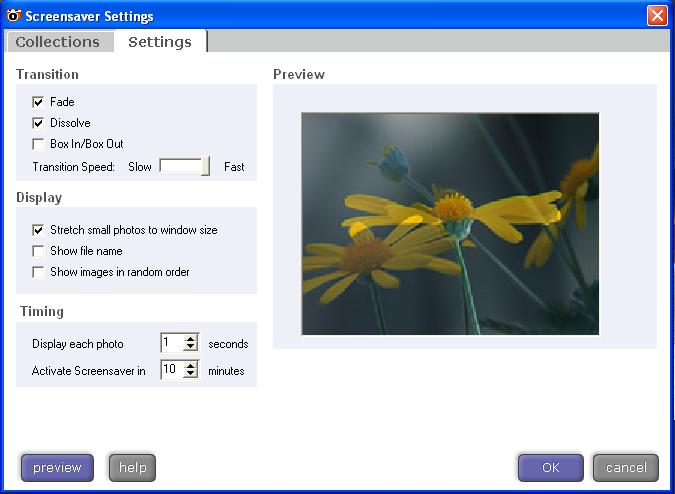675x494 pixels.
Task: Click the Display section heading
Action: (39, 198)
